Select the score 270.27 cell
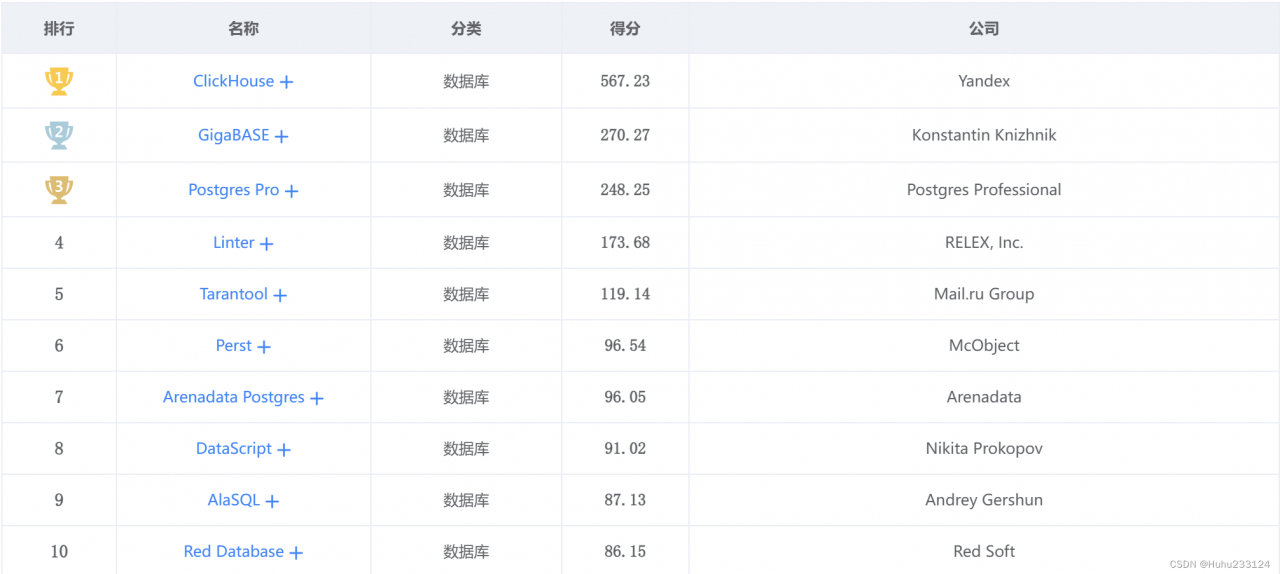This screenshot has width=1280, height=574. 625,135
